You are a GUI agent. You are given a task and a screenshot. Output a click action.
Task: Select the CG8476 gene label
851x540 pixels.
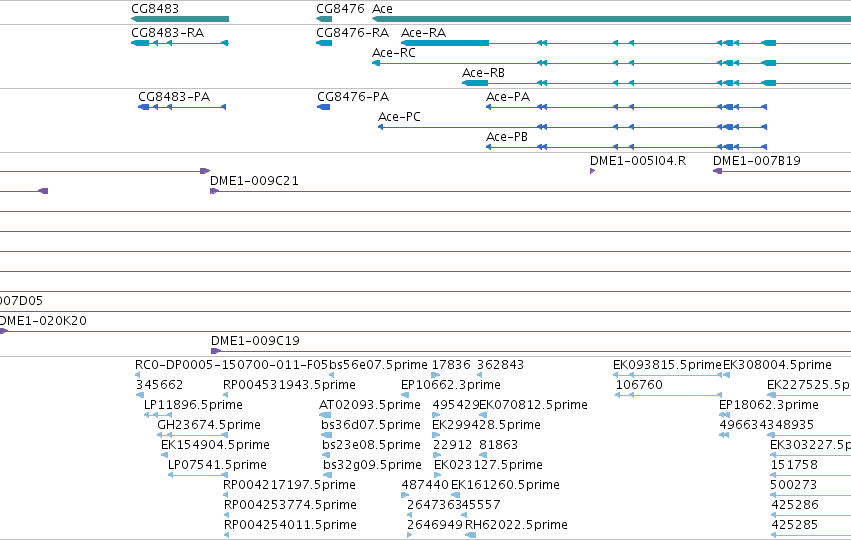(x=340, y=9)
